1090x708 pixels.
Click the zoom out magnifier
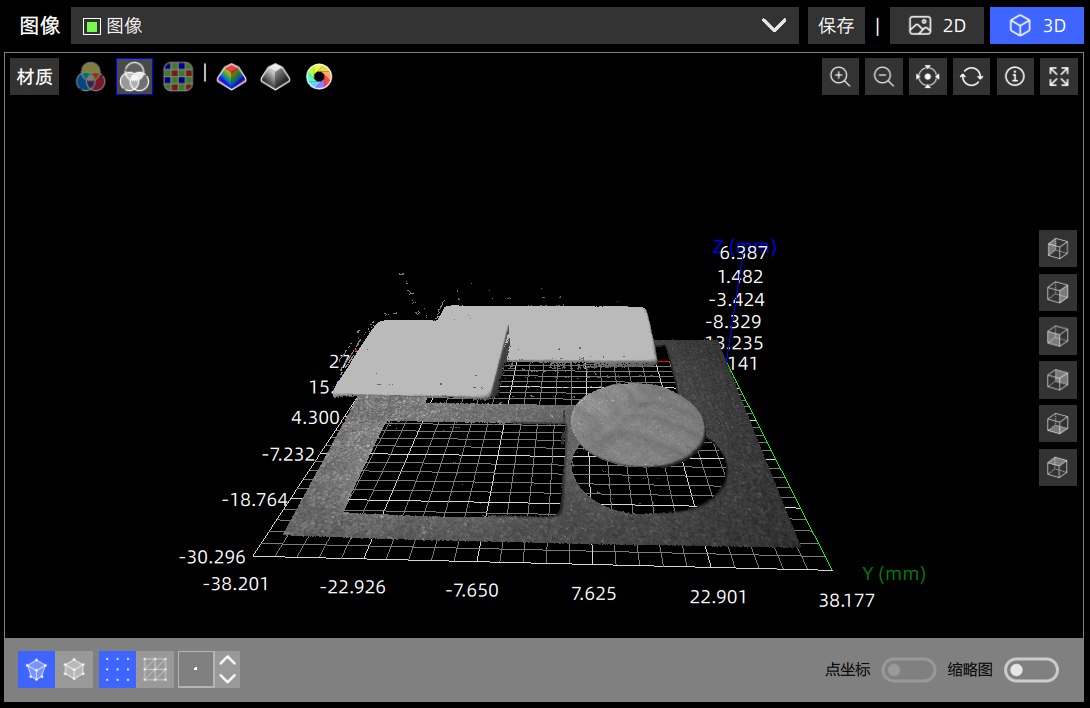coord(884,77)
